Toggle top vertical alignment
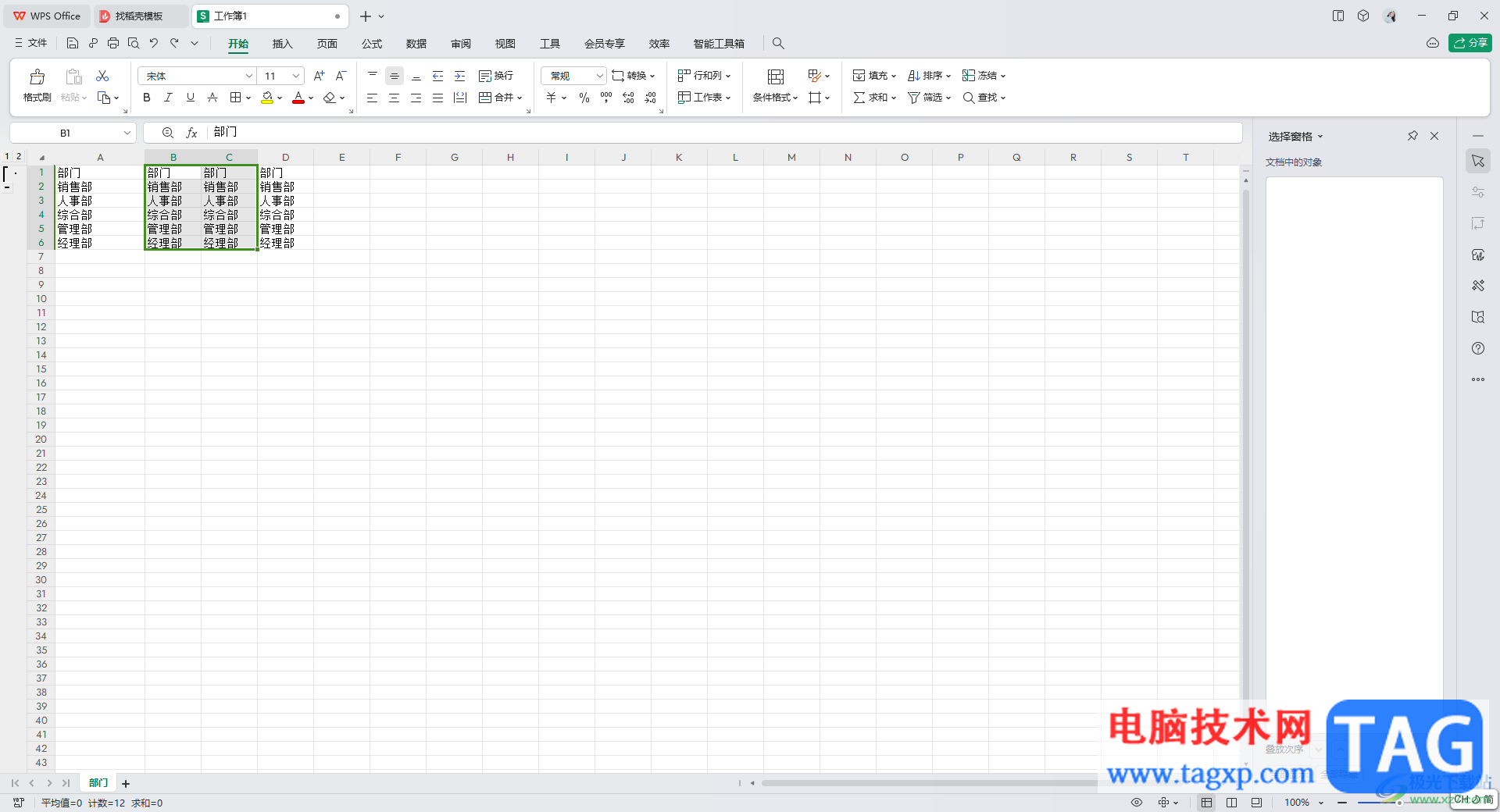The width and height of the screenshot is (1500, 812). (x=373, y=76)
